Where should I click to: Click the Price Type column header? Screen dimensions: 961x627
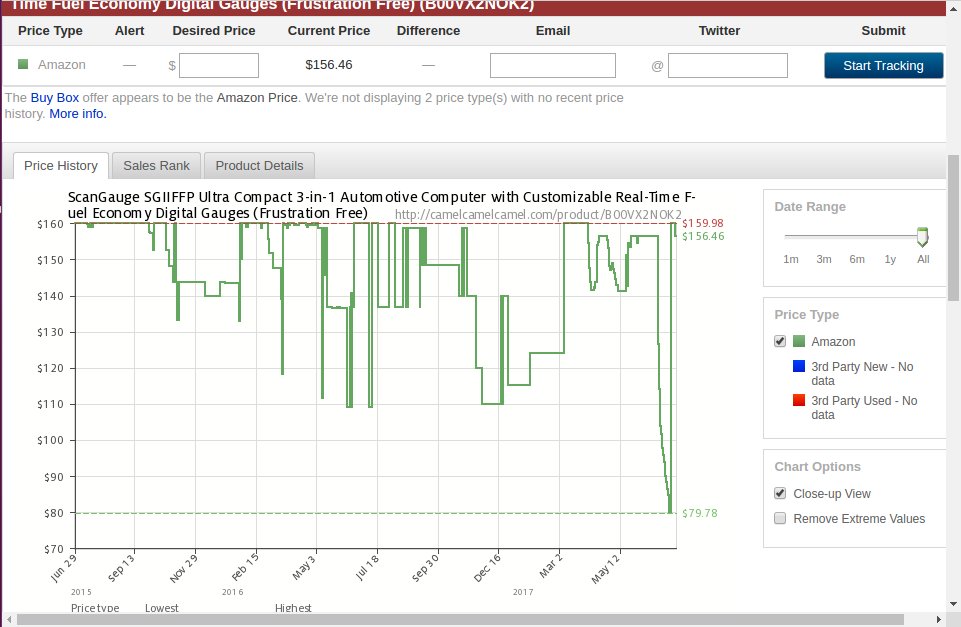(50, 31)
